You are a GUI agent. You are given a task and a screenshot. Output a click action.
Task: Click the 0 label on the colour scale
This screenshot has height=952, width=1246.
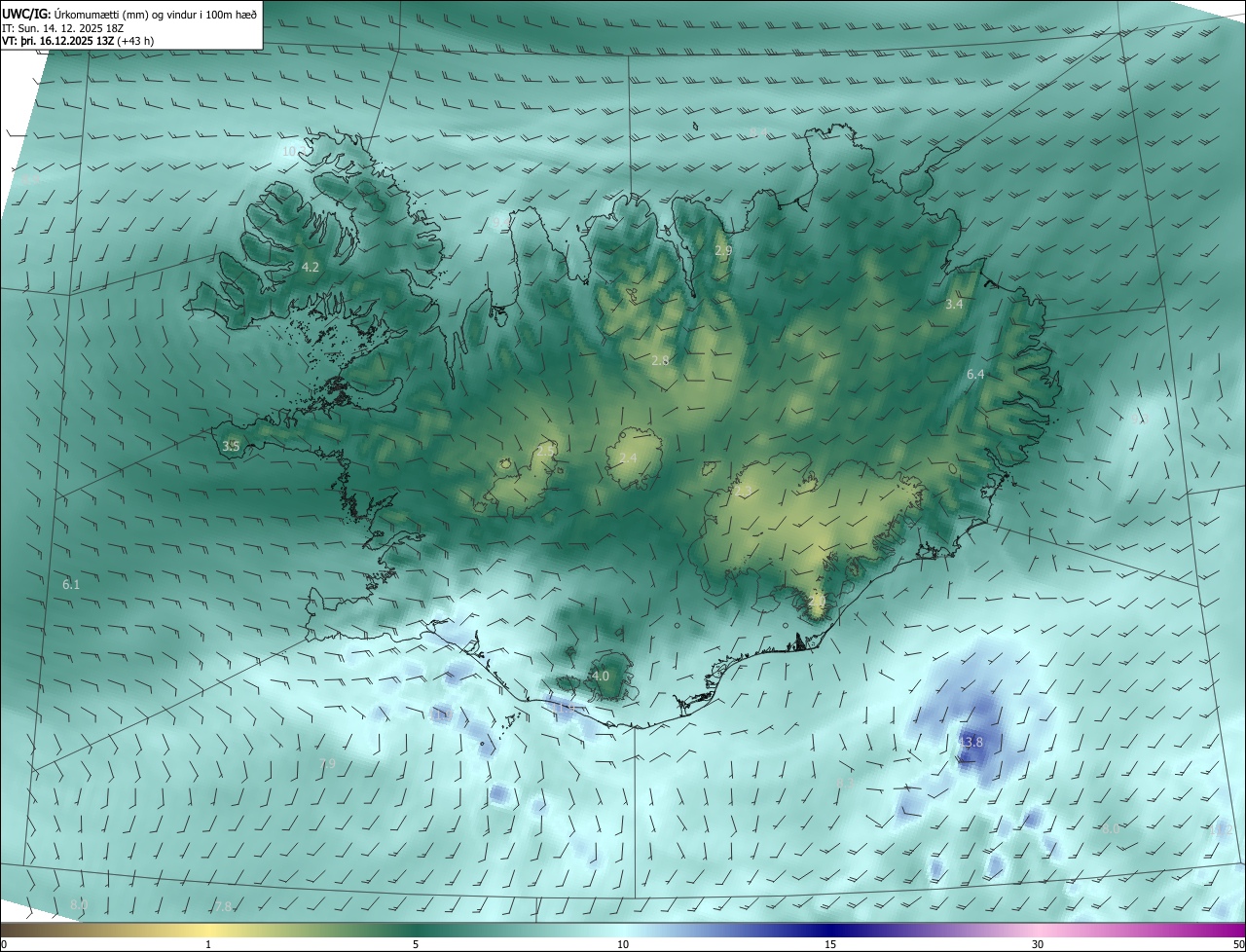pos(4,944)
